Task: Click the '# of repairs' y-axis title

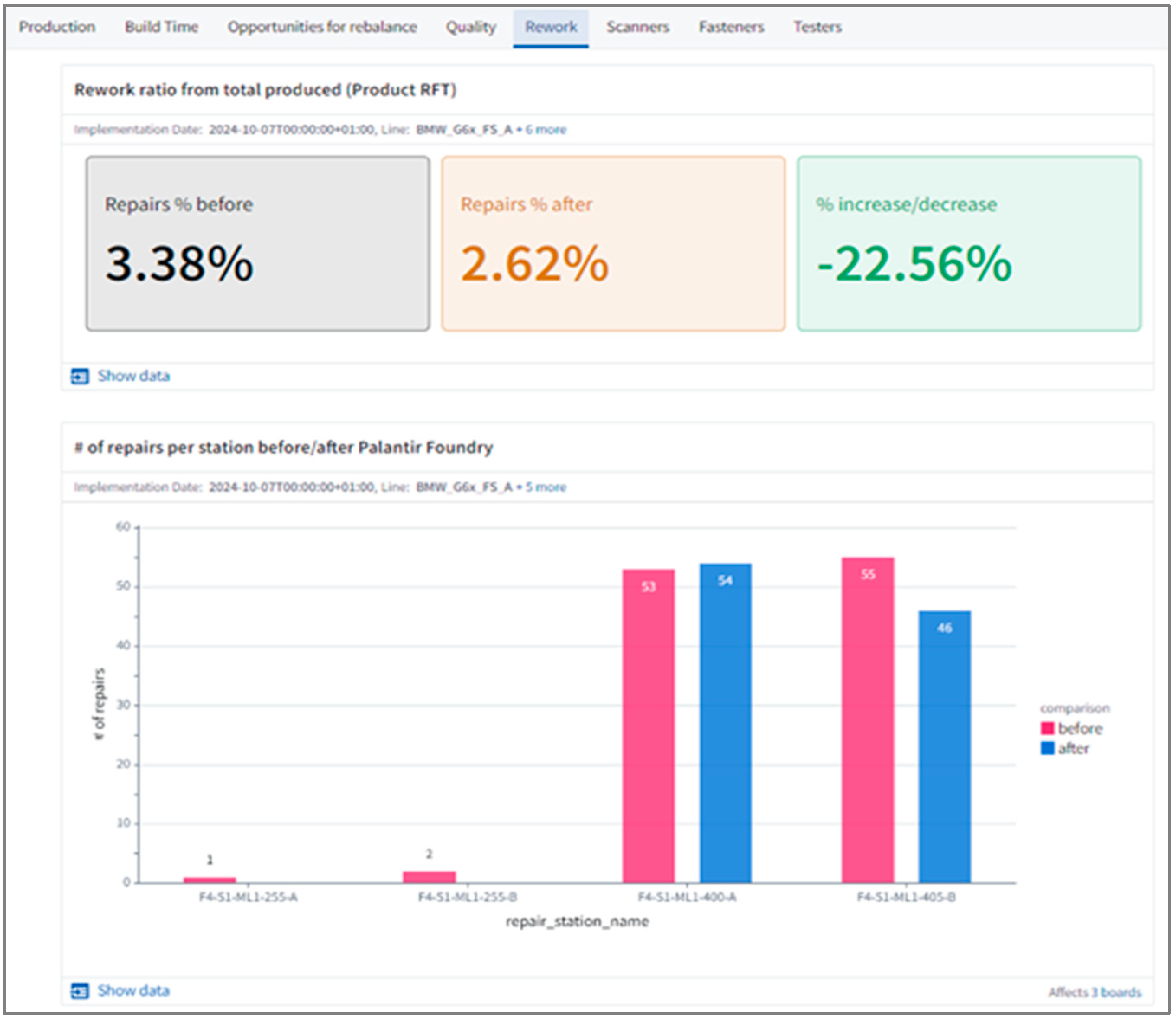Action: pyautogui.click(x=99, y=704)
